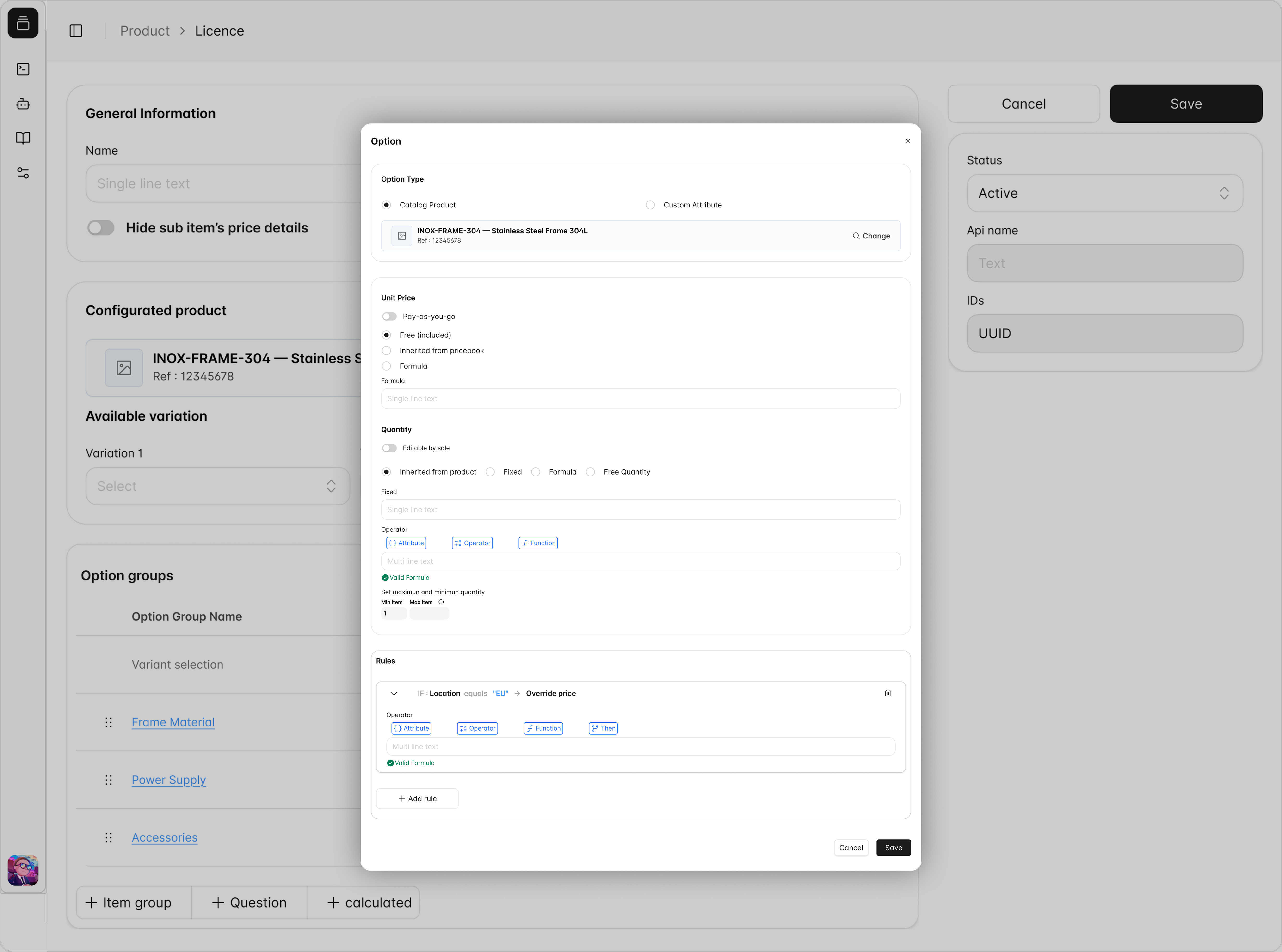Open the Frame Material option group
The height and width of the screenshot is (952, 1282).
pyautogui.click(x=173, y=722)
